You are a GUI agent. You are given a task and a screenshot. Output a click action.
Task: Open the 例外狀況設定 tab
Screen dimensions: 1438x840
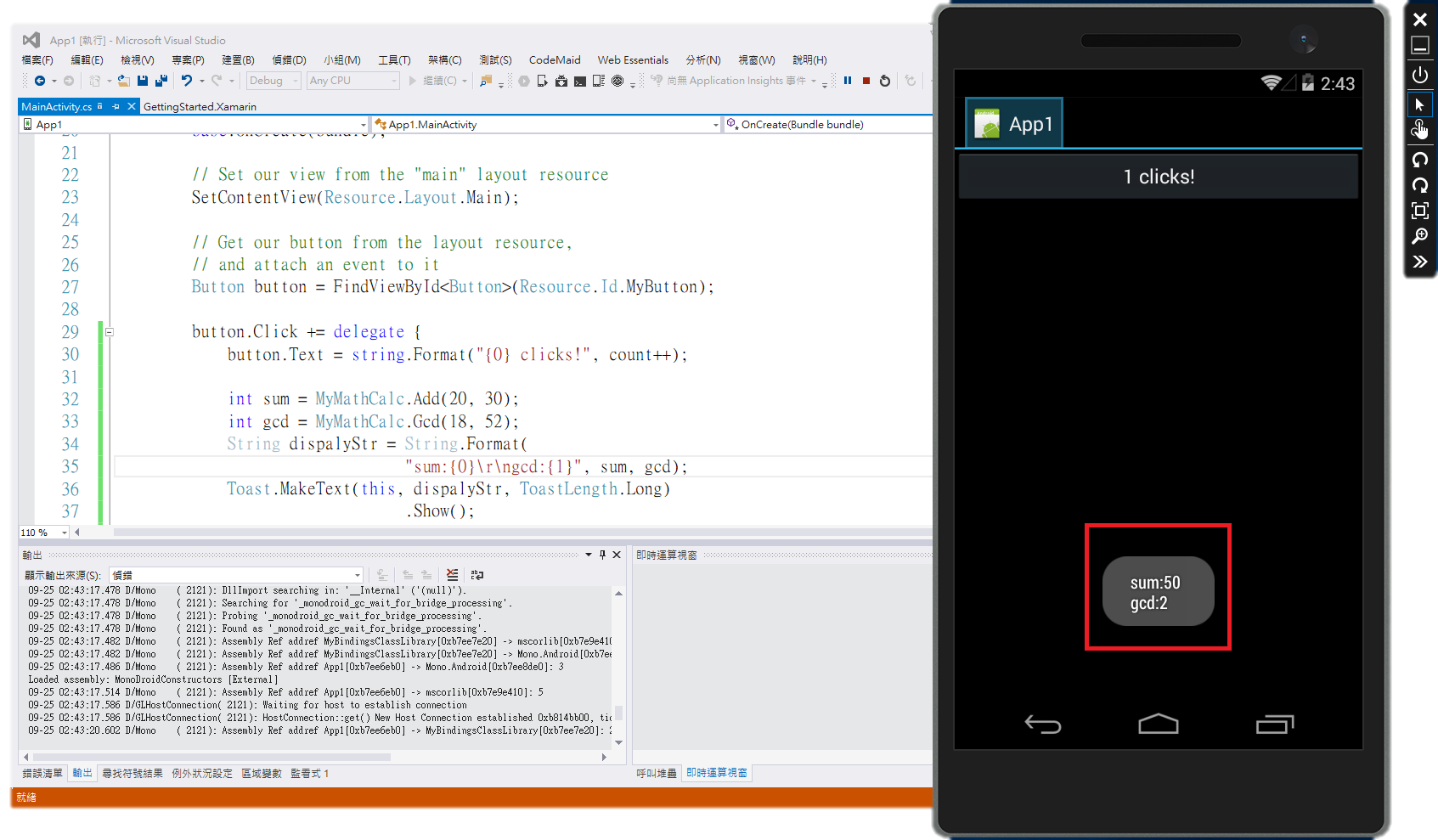[202, 773]
